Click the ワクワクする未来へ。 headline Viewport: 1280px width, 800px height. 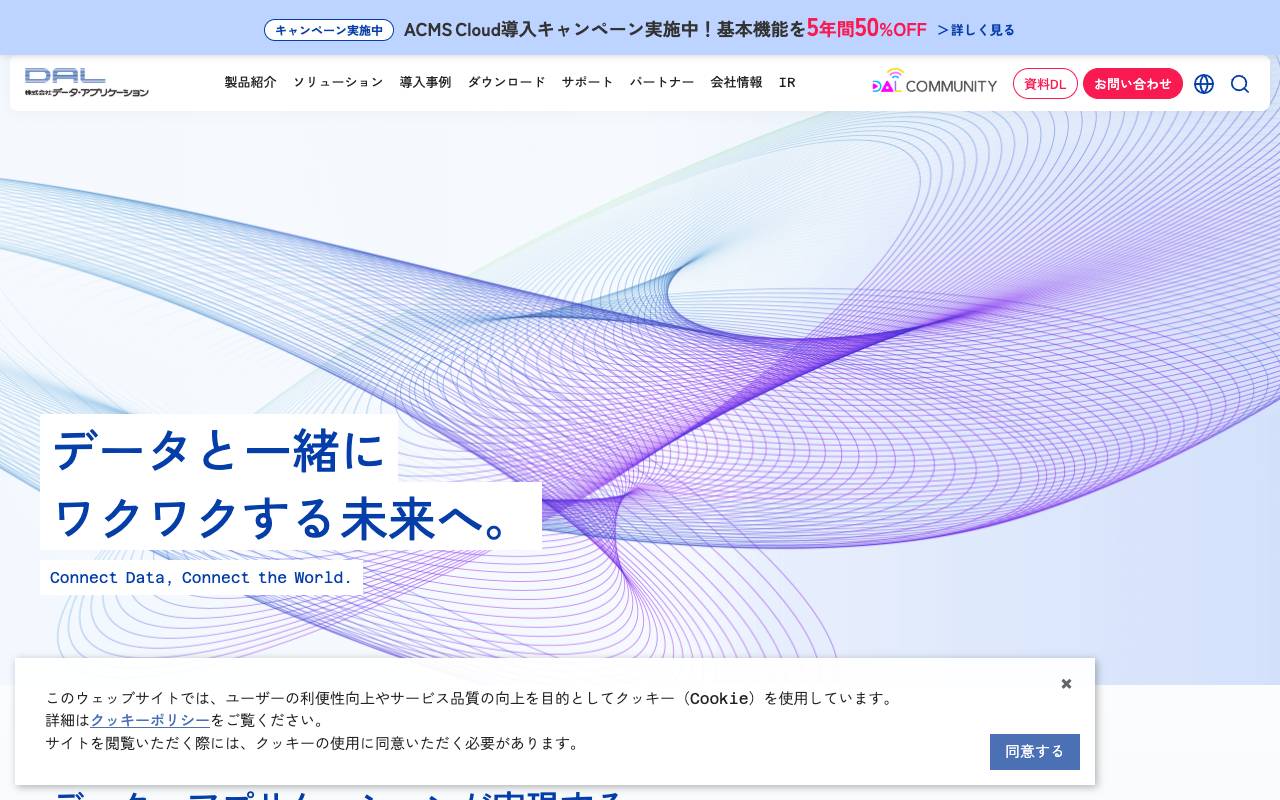coord(291,517)
